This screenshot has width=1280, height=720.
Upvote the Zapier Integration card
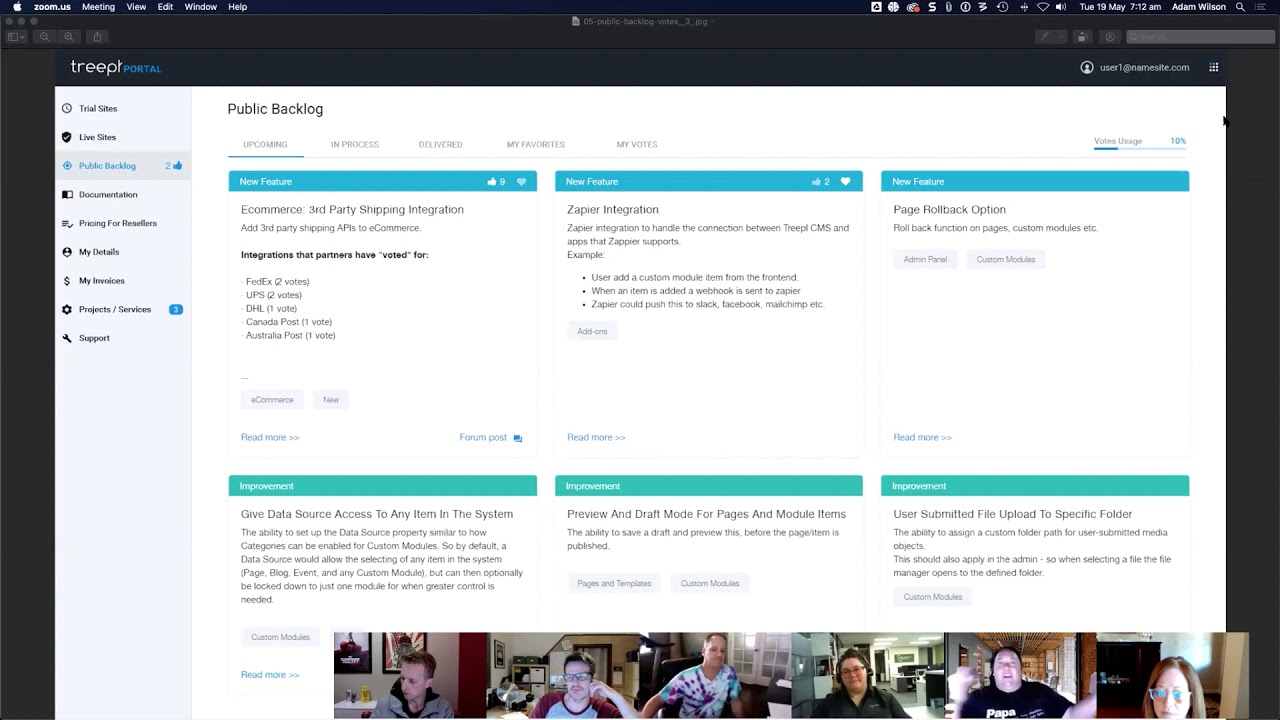(817, 182)
